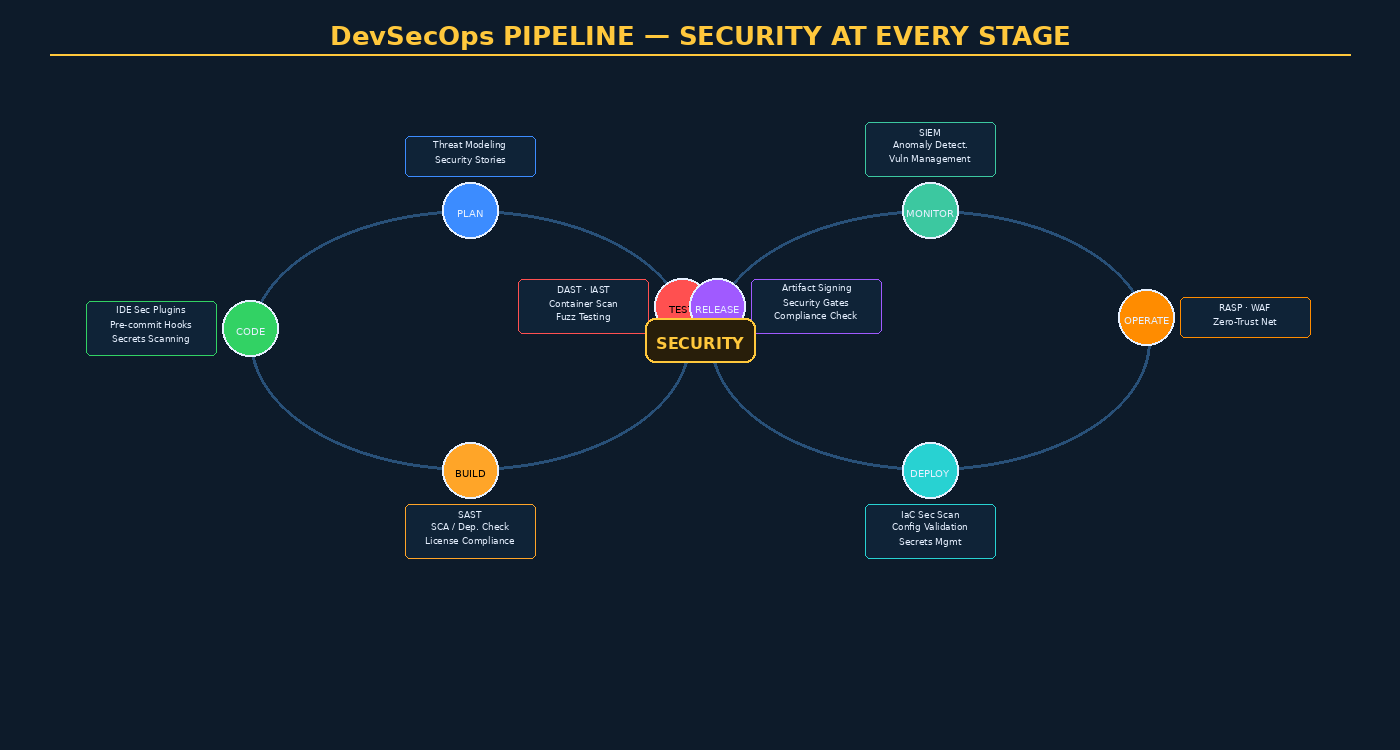Image resolution: width=1400 pixels, height=750 pixels.
Task: Click the DevSecOps Pipeline title heading
Action: click(x=700, y=35)
